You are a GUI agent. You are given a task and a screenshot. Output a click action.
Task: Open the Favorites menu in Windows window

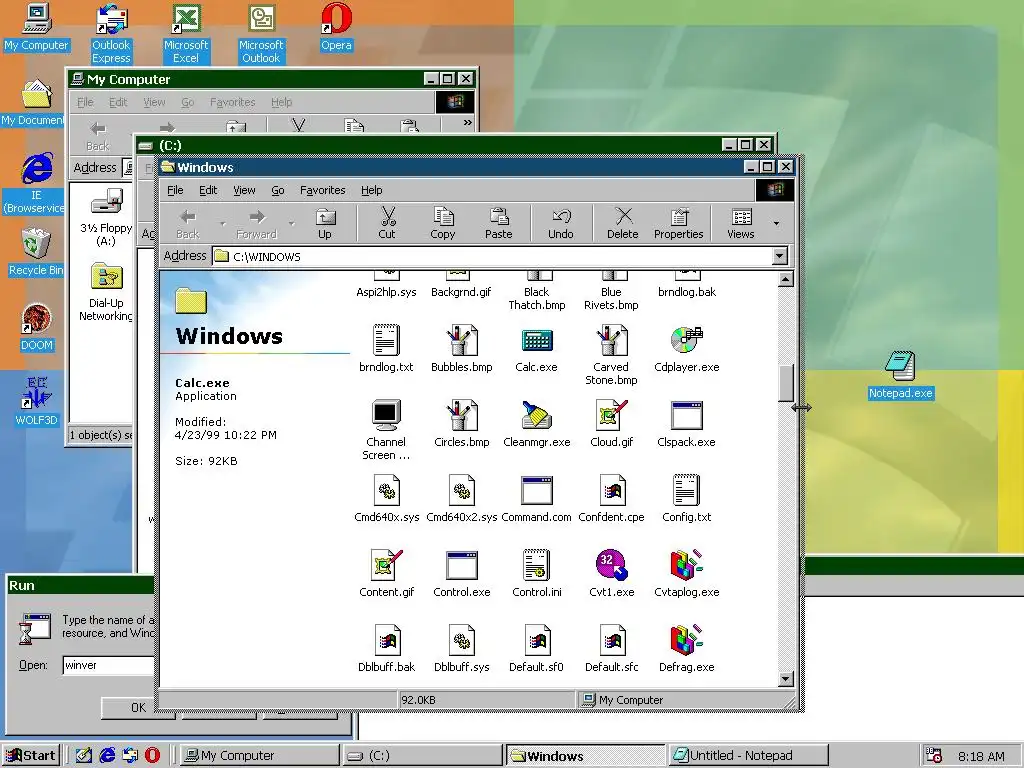323,190
